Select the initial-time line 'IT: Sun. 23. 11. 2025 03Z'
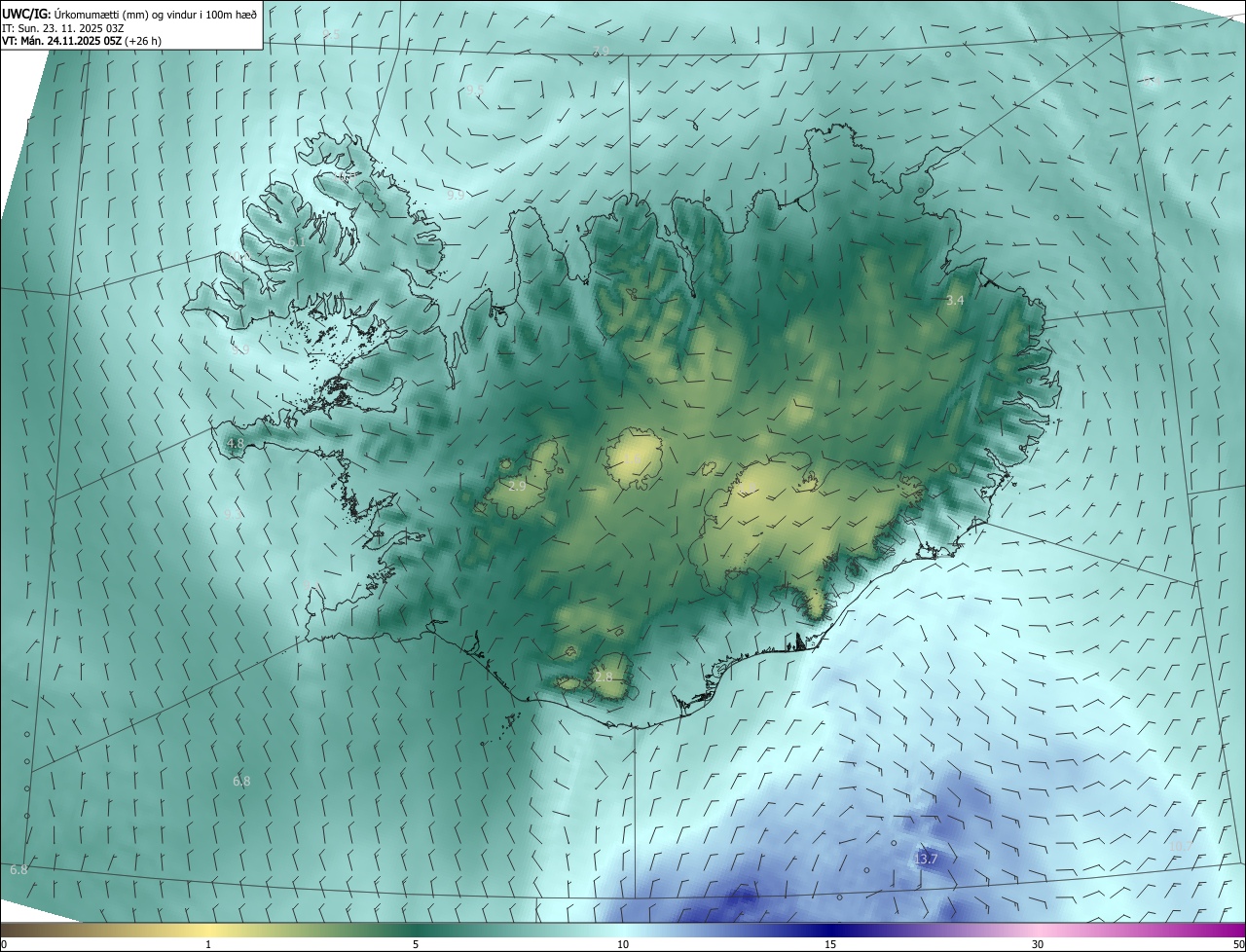This screenshot has height=952, width=1246. 62,28
